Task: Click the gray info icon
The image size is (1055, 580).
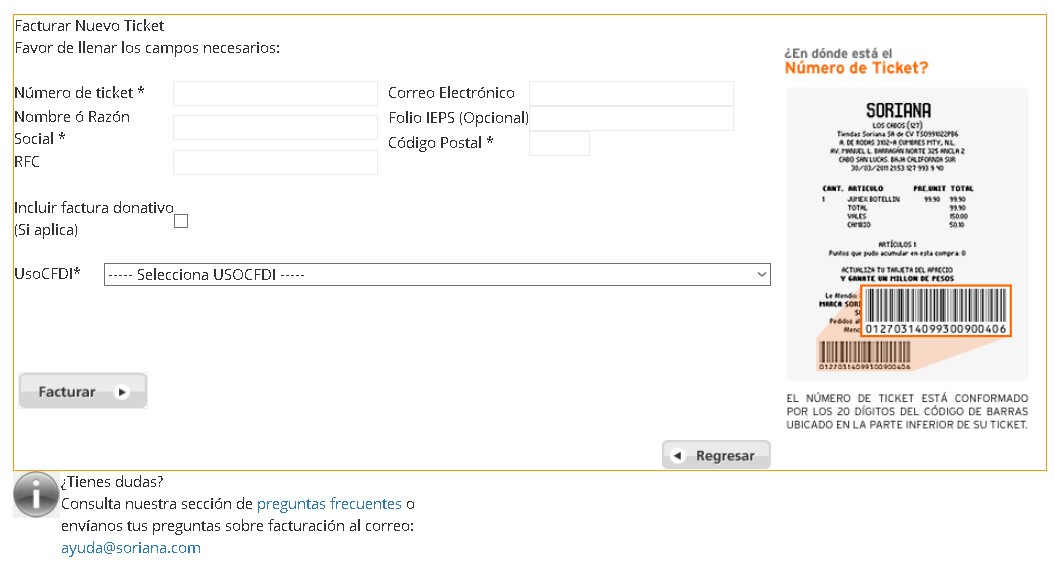Action: click(x=36, y=495)
